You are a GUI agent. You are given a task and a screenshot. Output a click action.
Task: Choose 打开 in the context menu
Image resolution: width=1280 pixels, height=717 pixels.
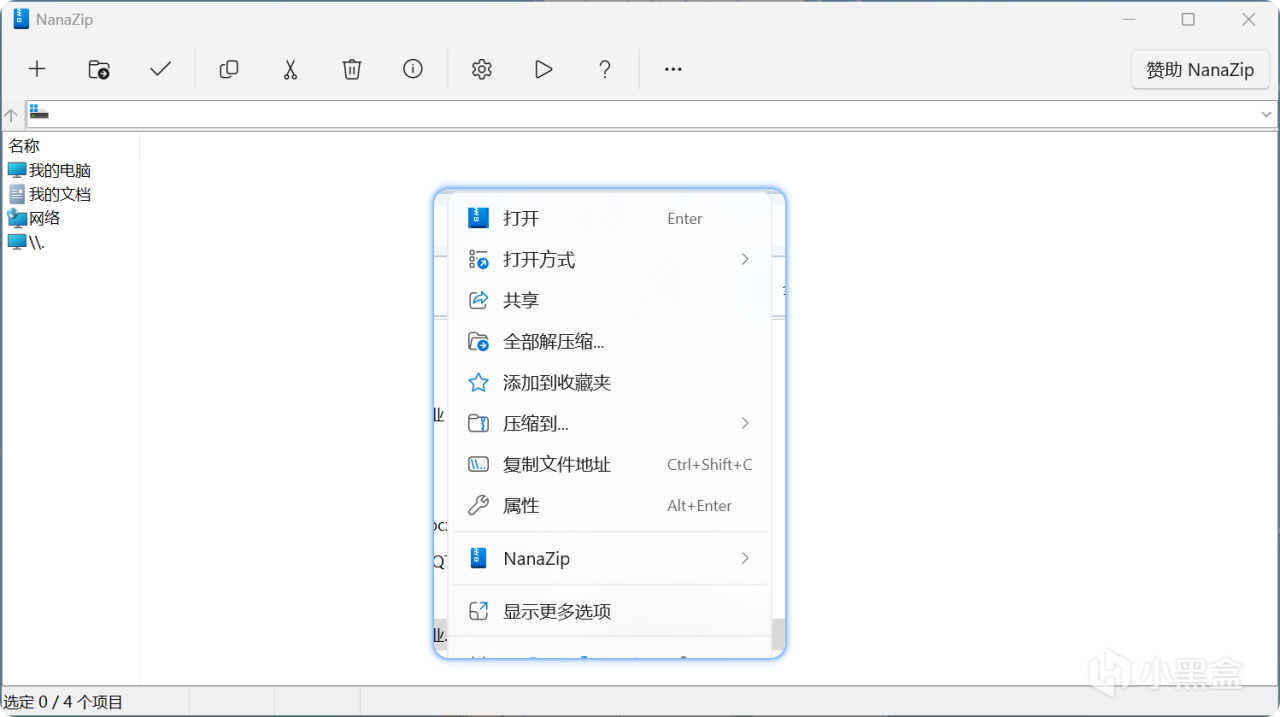click(611, 218)
